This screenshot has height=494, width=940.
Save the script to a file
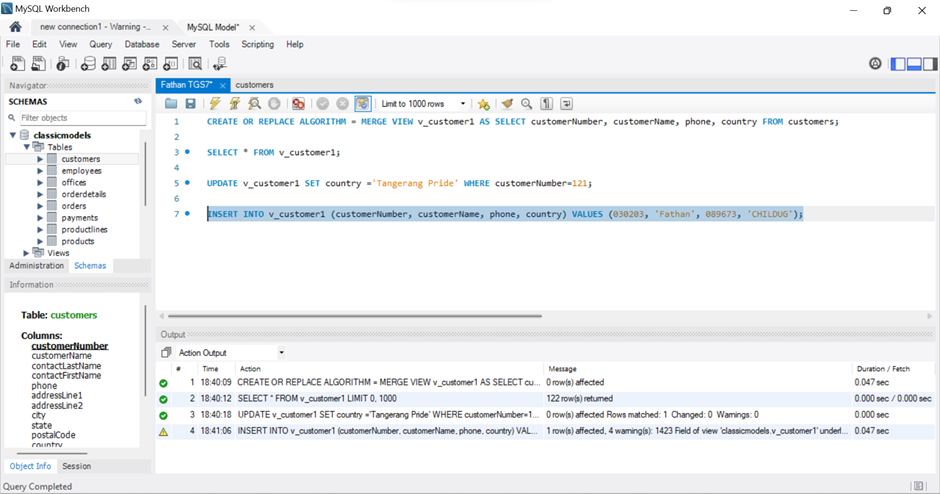tap(190, 104)
